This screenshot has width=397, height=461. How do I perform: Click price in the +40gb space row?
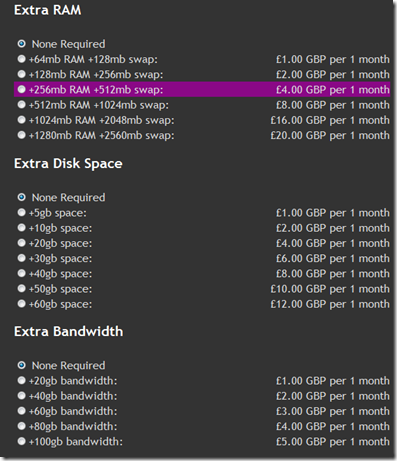click(333, 274)
